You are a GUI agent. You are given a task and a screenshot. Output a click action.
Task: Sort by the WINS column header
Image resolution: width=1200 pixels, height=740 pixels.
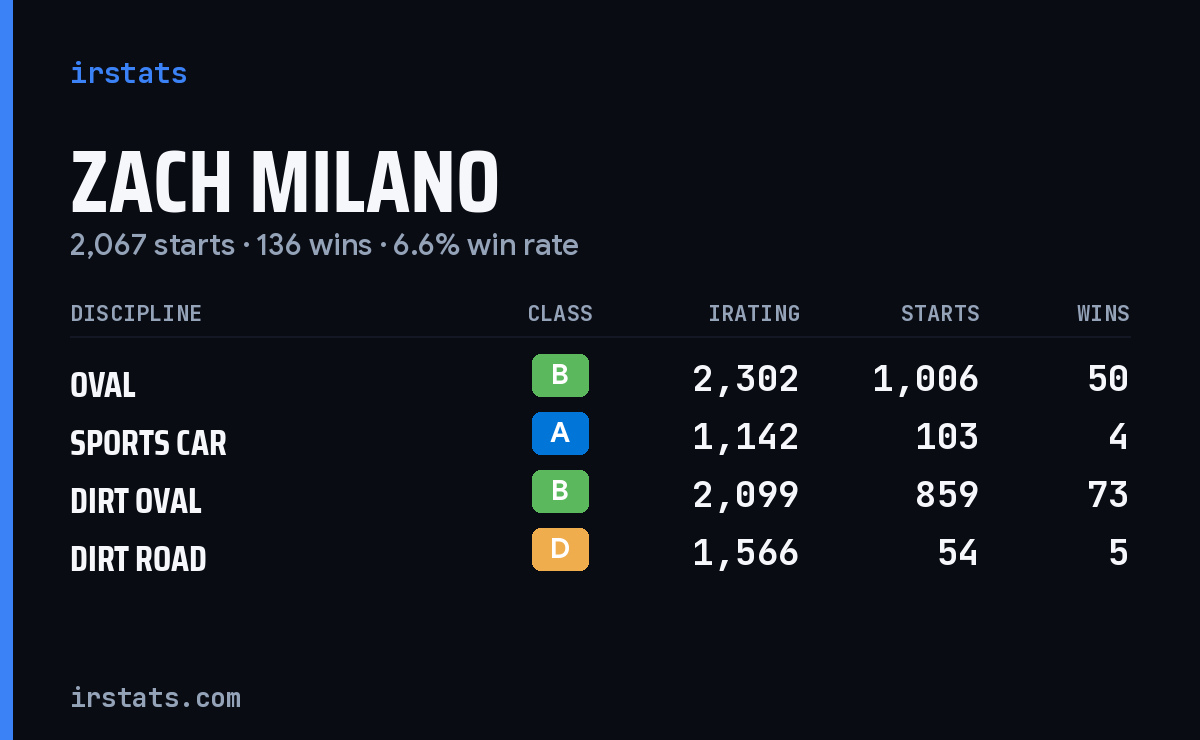1103,314
